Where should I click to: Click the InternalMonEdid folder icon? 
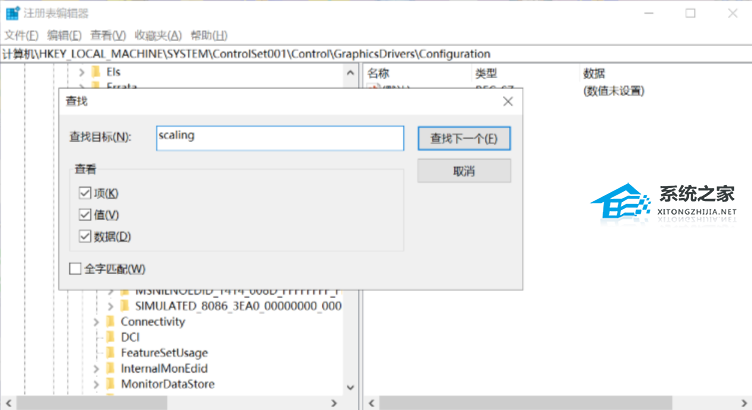coord(110,368)
